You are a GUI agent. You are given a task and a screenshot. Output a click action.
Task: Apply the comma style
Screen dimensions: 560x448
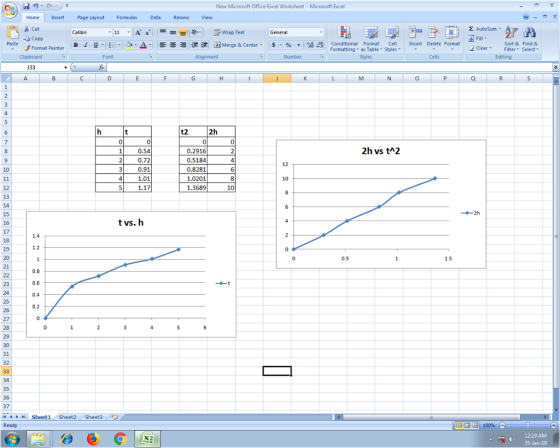click(x=299, y=45)
